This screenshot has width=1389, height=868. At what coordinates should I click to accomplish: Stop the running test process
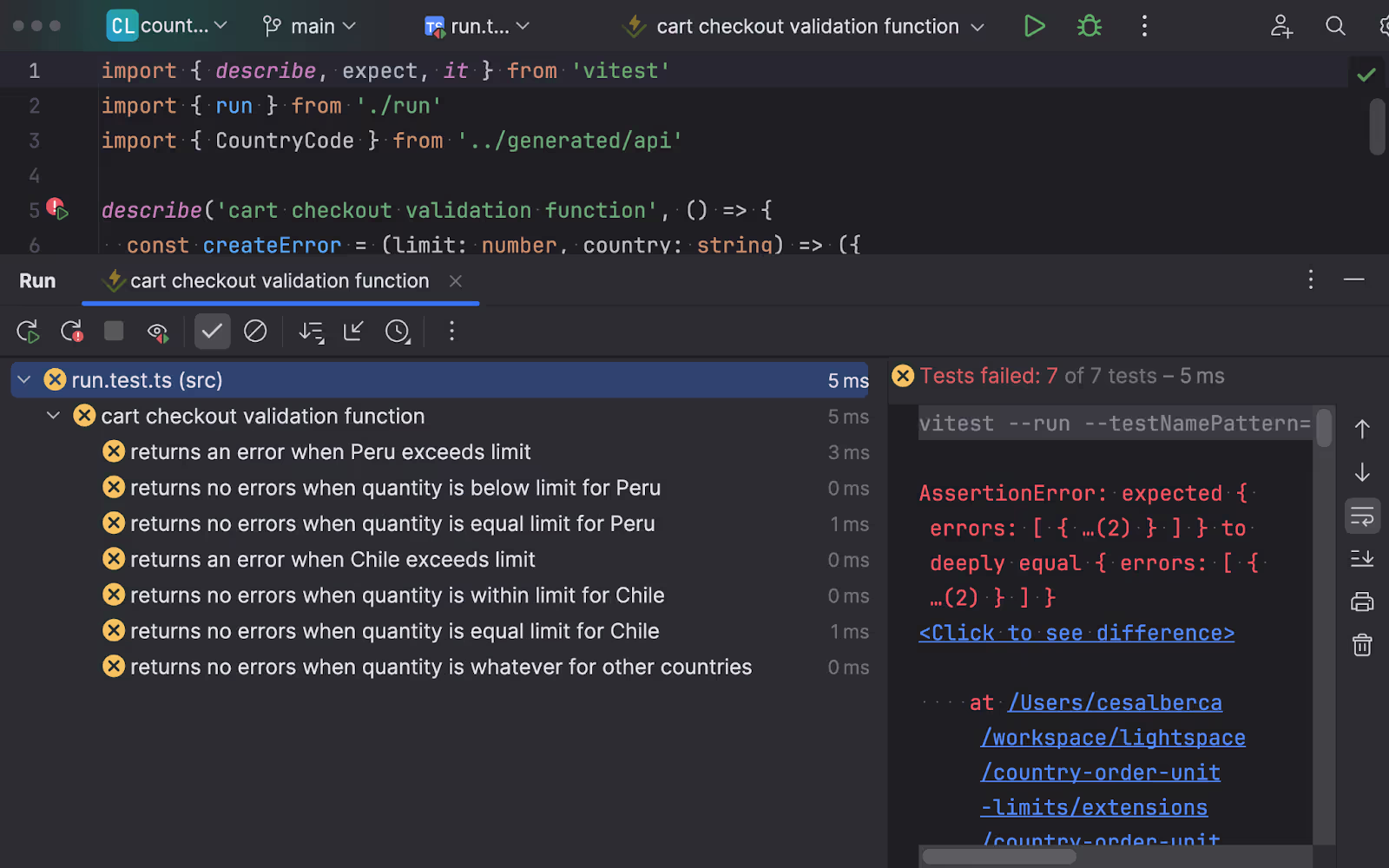click(x=114, y=331)
